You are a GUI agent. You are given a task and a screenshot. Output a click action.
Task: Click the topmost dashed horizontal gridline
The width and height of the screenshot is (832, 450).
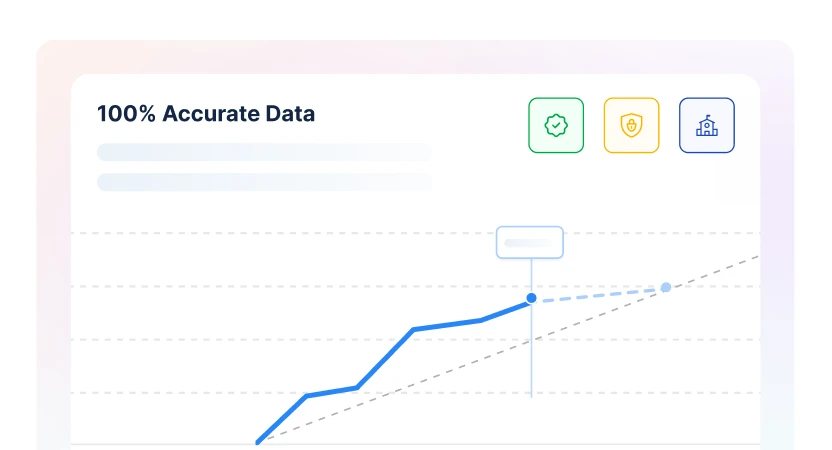(x=300, y=234)
